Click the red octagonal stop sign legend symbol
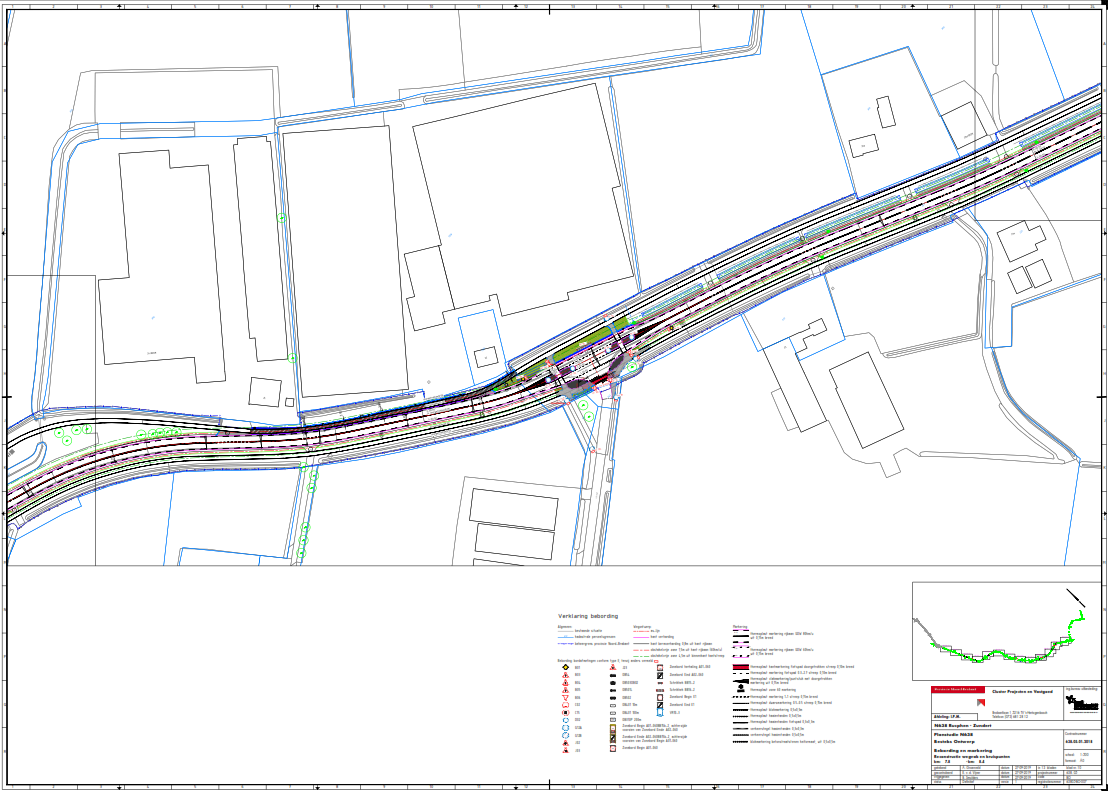The height and width of the screenshot is (791, 1108). pos(565,704)
